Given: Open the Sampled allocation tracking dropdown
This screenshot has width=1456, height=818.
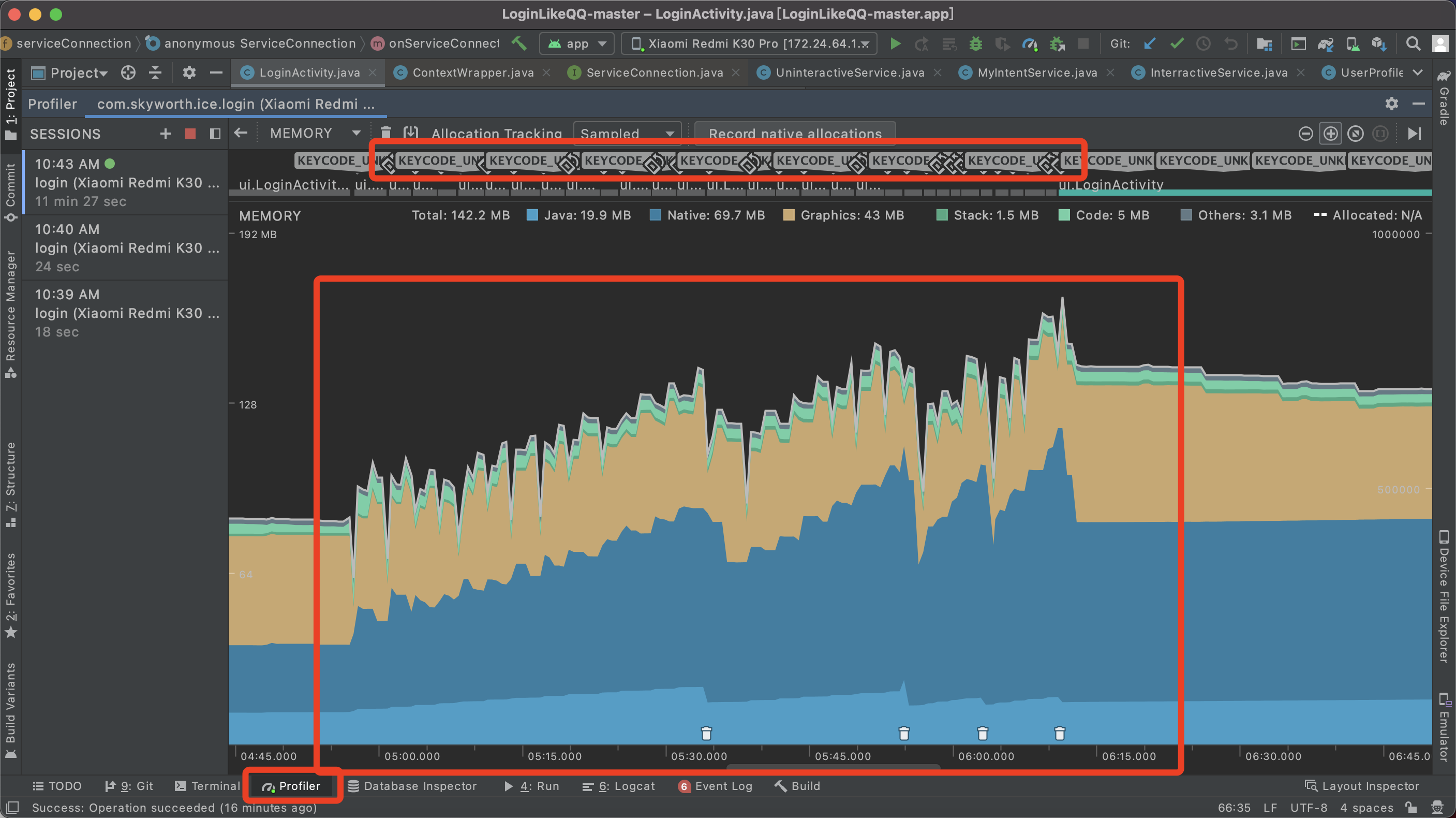Looking at the screenshot, I should click(x=627, y=134).
